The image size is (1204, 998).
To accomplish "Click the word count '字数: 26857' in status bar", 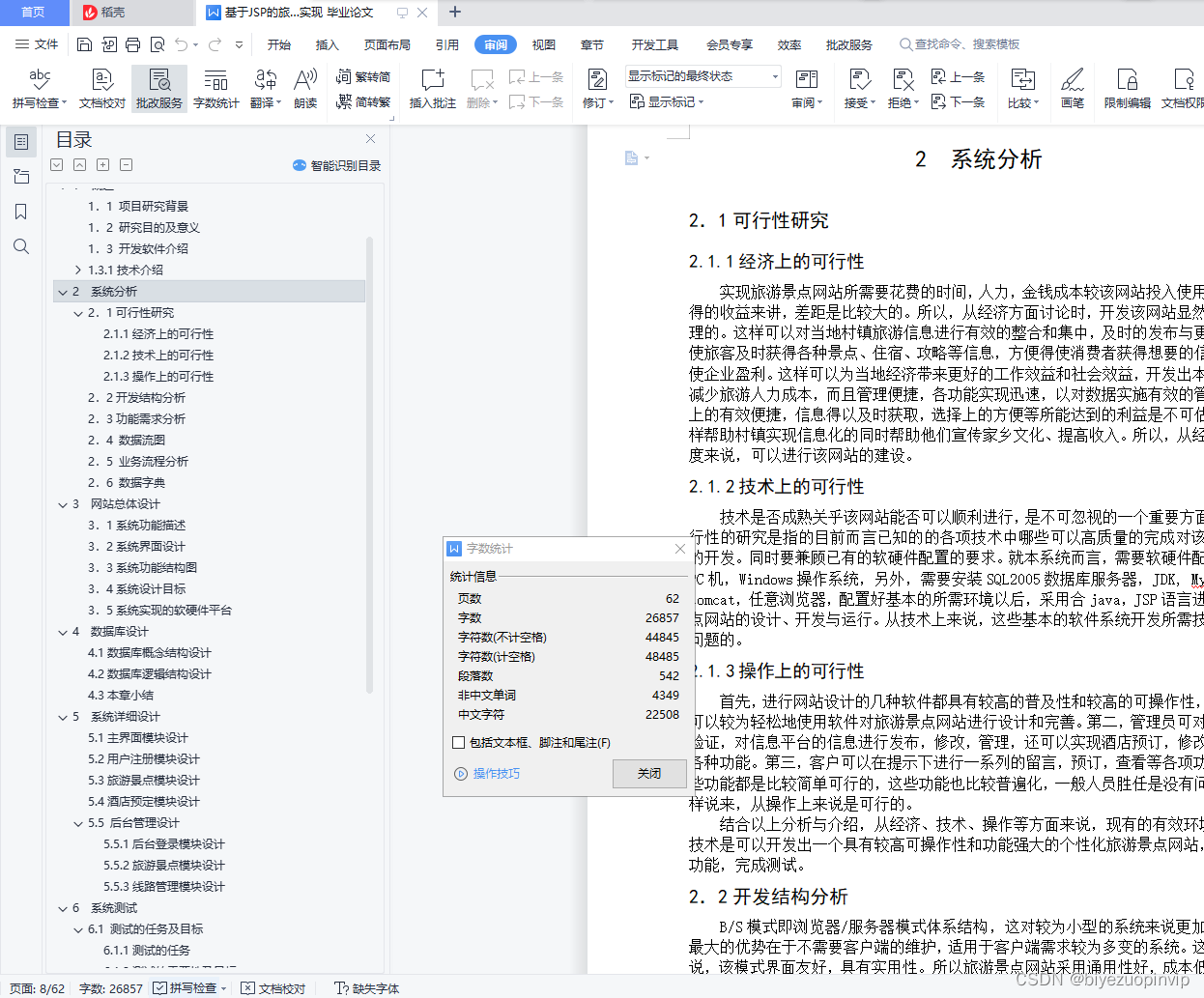I will click(x=111, y=988).
